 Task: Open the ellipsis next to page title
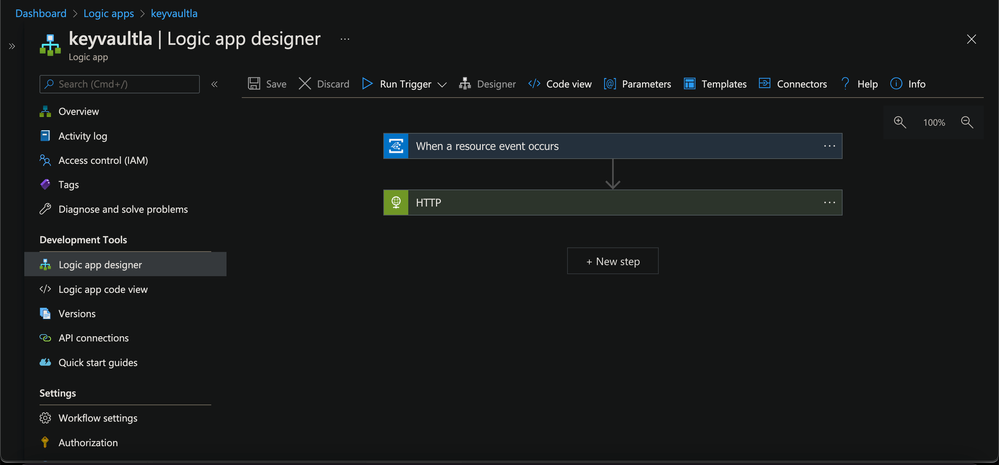[345, 39]
